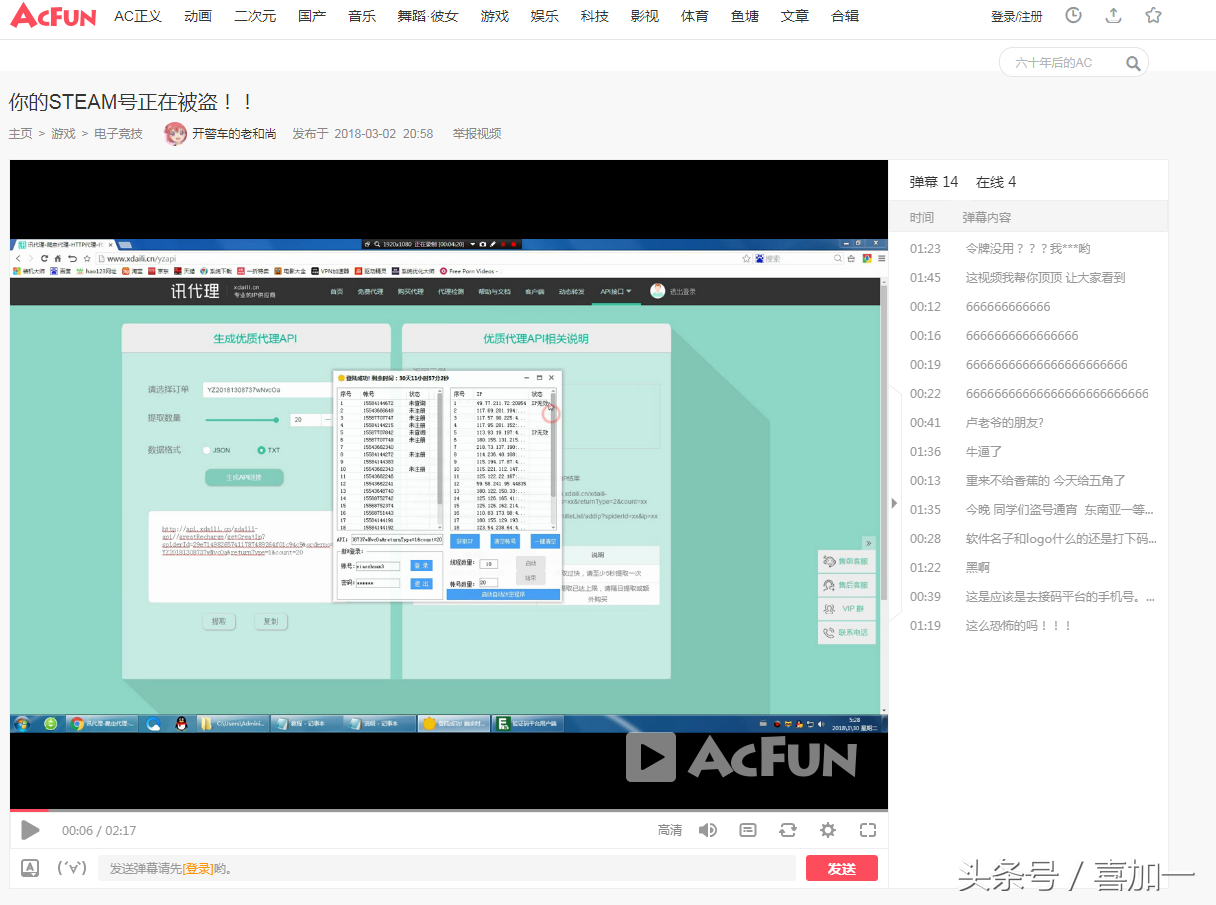Open player settings gear icon

click(828, 830)
